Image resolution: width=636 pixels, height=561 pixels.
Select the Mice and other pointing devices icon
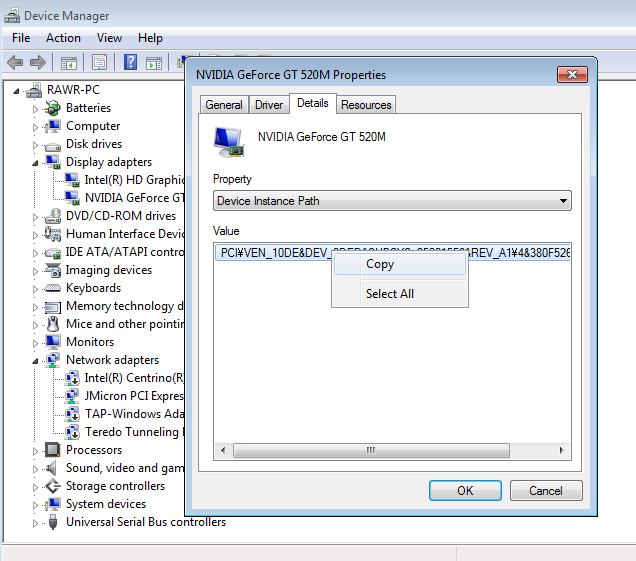click(53, 324)
